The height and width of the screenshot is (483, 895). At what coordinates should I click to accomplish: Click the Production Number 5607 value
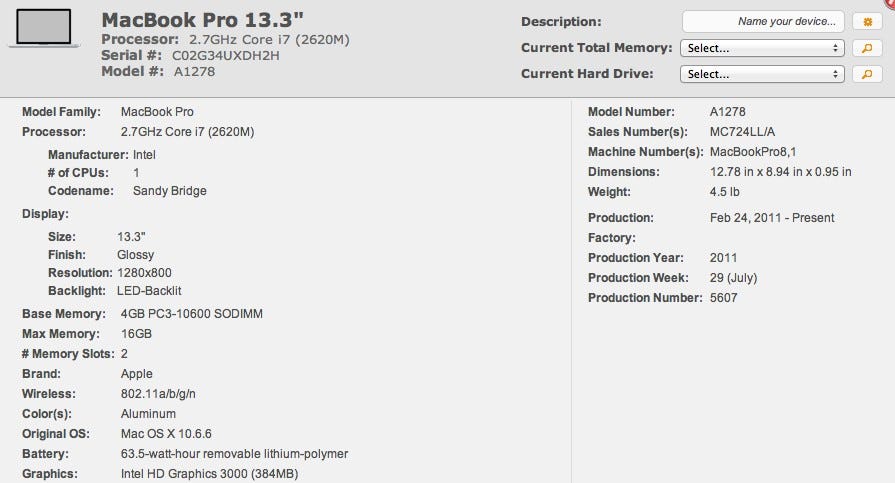[724, 298]
